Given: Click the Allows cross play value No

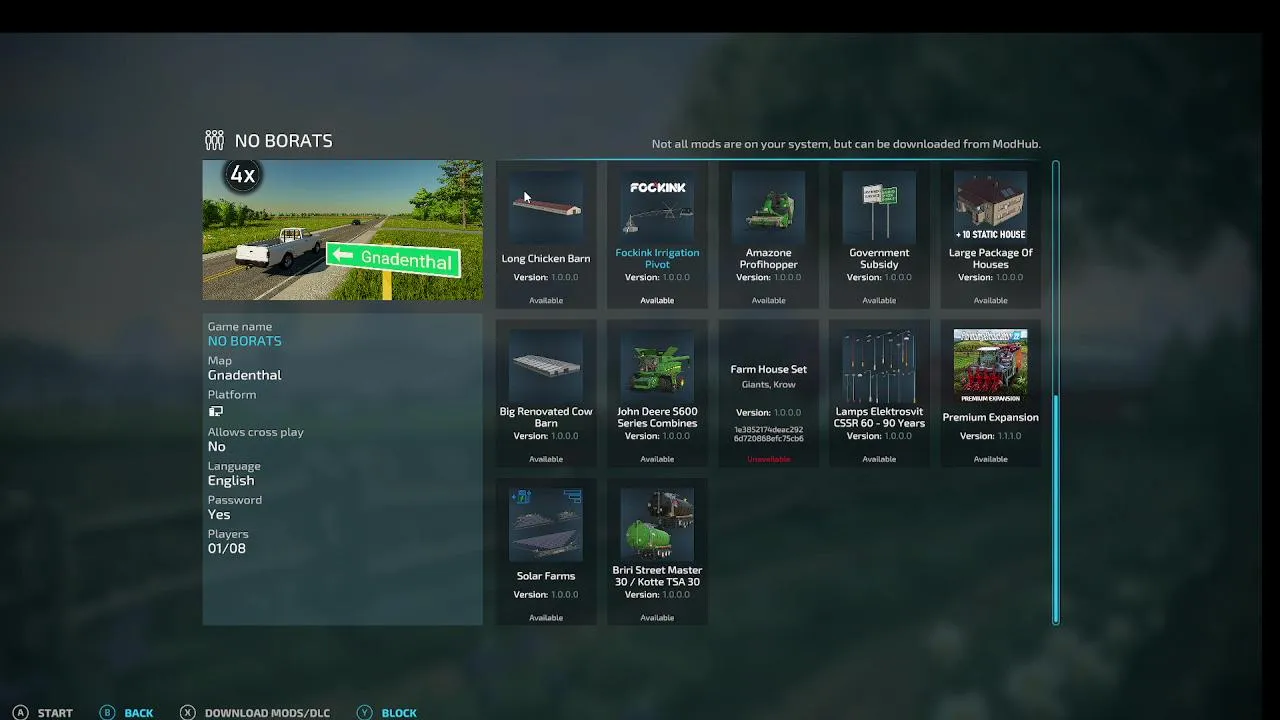Looking at the screenshot, I should (217, 447).
